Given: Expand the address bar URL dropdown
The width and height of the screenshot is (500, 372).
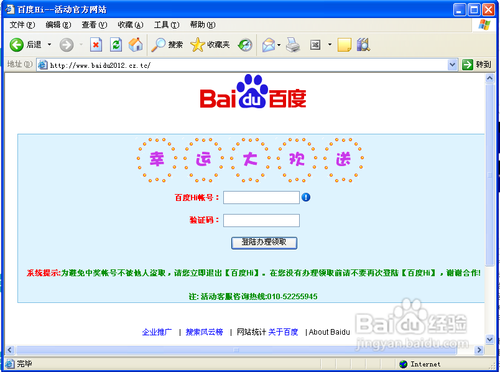Looking at the screenshot, I should click(x=452, y=65).
